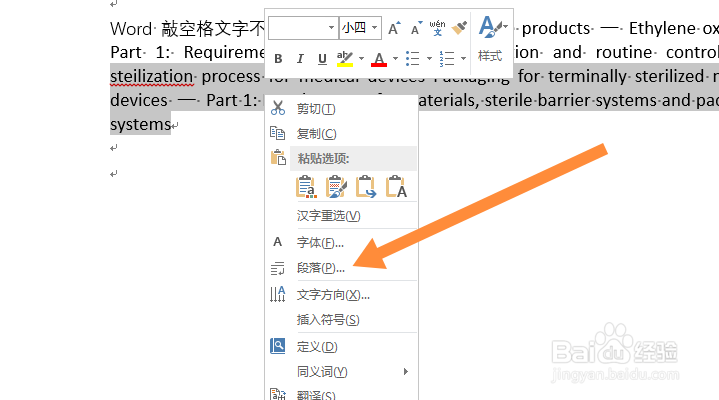Open highlight color dropdown arrow
Screen dimensions: 719x400
tap(361, 59)
